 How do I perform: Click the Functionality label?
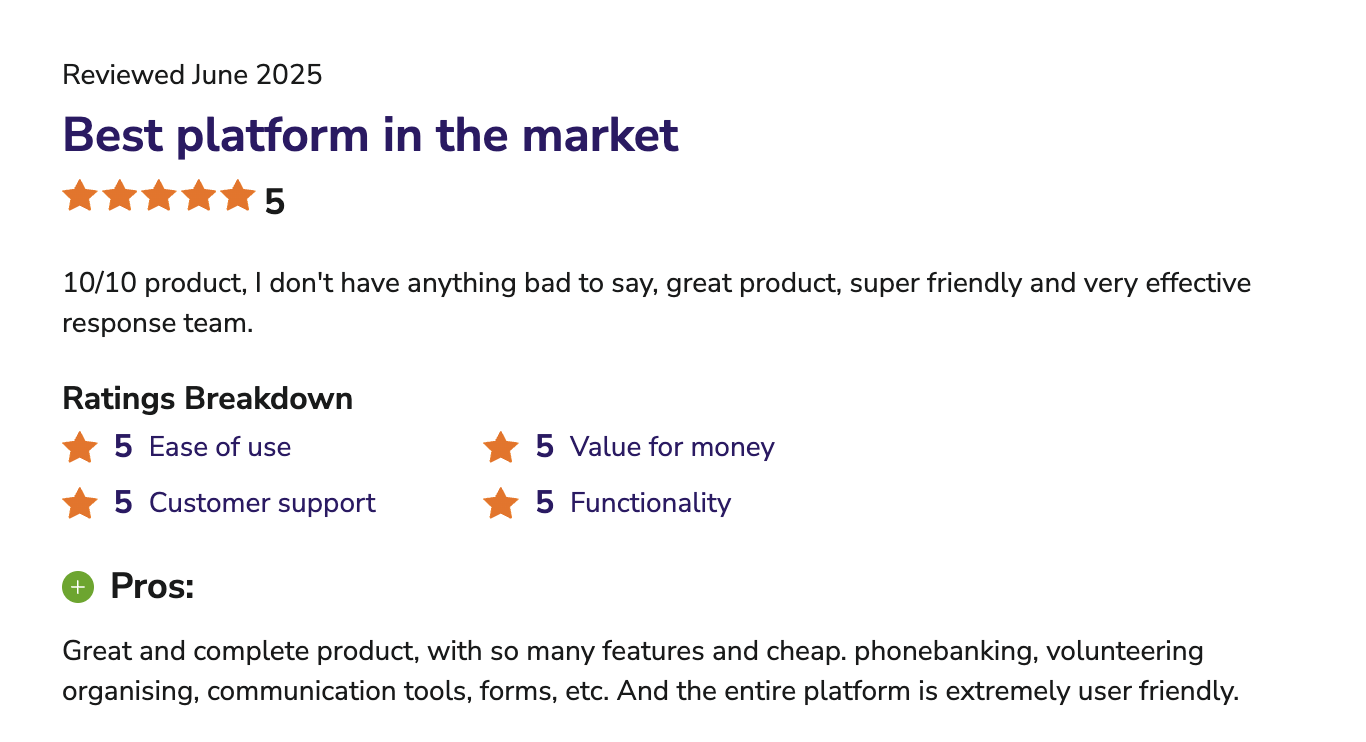coord(650,503)
